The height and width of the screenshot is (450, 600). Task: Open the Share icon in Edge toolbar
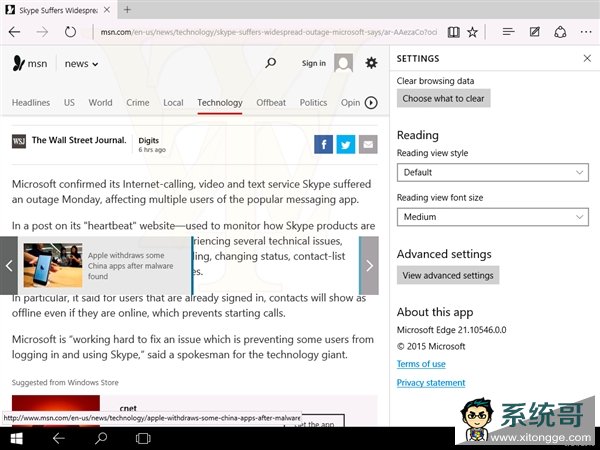[x=560, y=32]
